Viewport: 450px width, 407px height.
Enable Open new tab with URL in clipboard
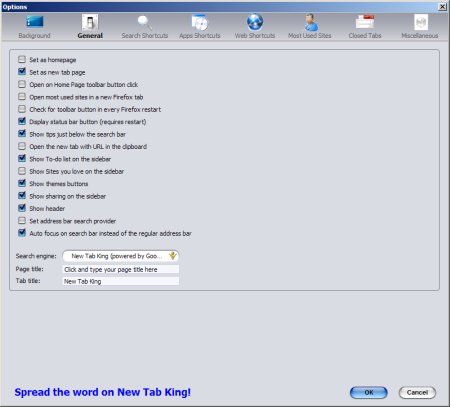(22, 146)
